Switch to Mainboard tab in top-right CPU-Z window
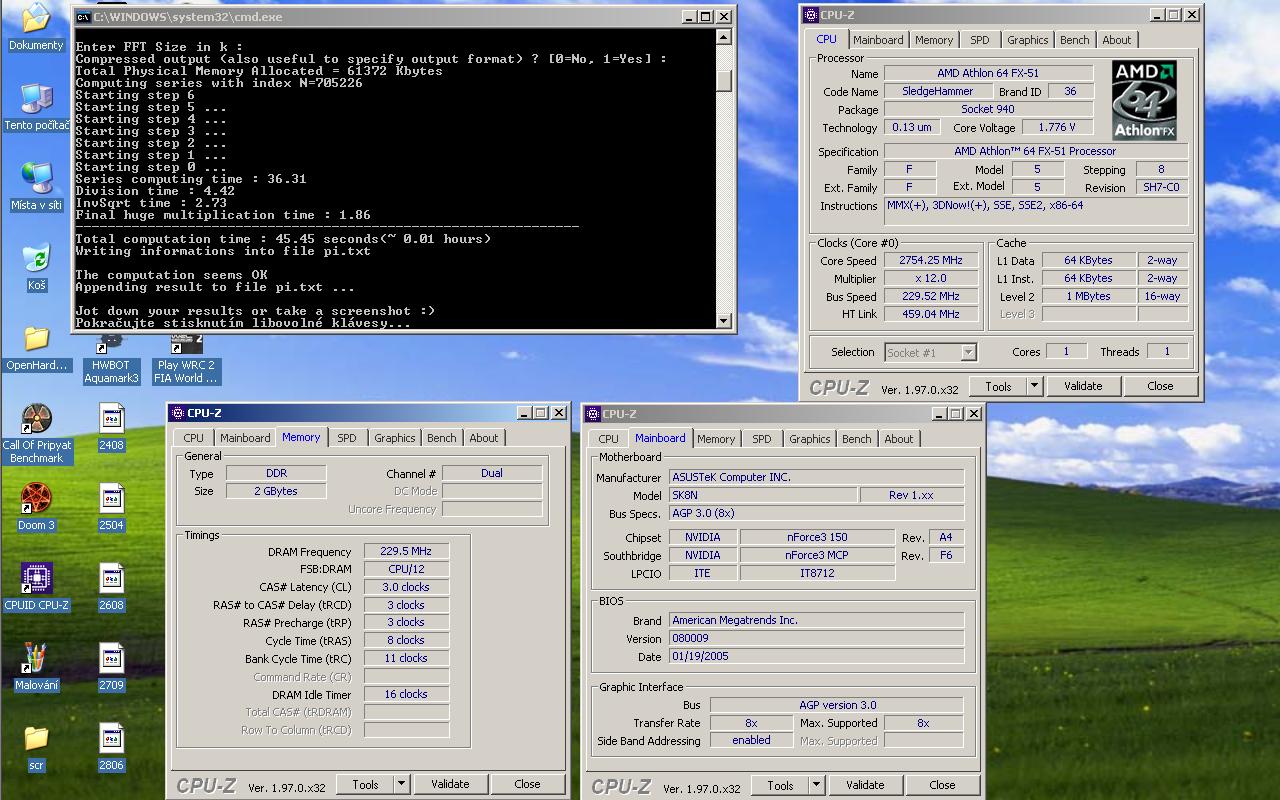1280x800 pixels. [878, 40]
